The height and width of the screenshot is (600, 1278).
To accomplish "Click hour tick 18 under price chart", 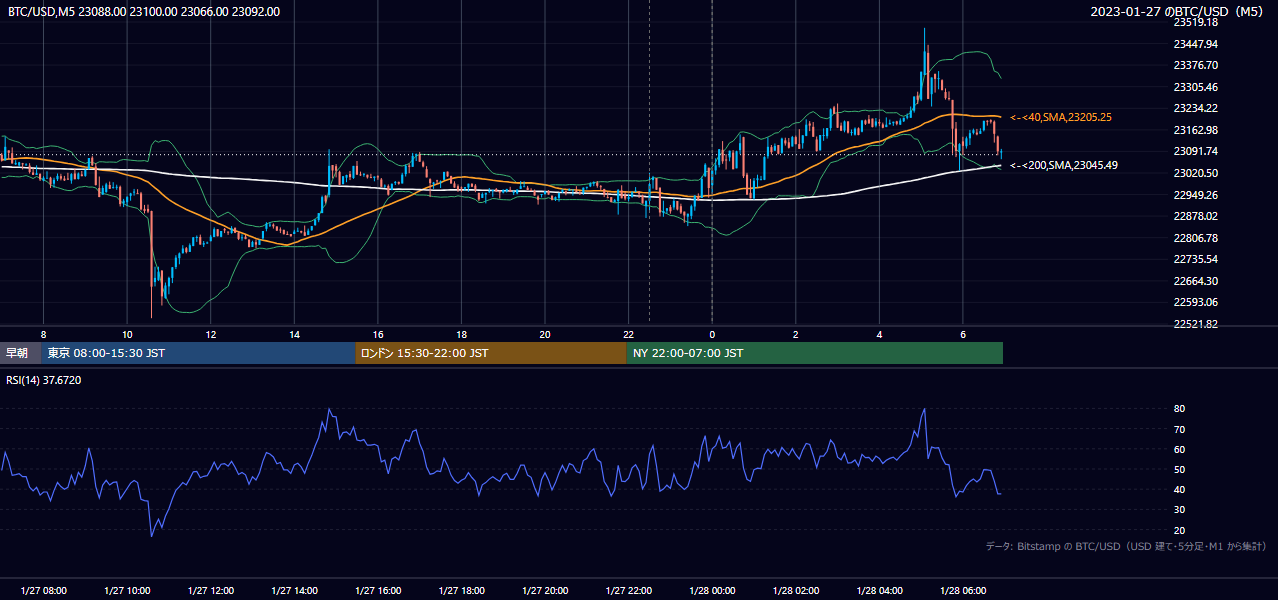I will coord(461,334).
